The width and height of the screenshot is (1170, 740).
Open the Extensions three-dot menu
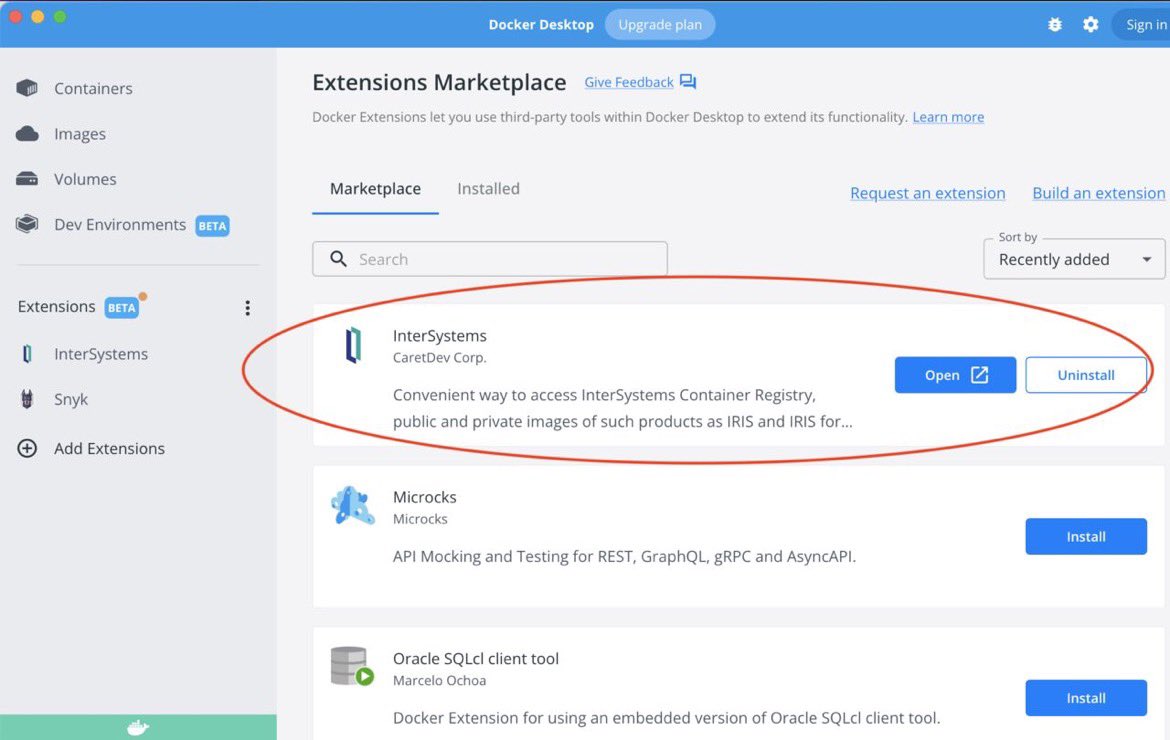(248, 308)
